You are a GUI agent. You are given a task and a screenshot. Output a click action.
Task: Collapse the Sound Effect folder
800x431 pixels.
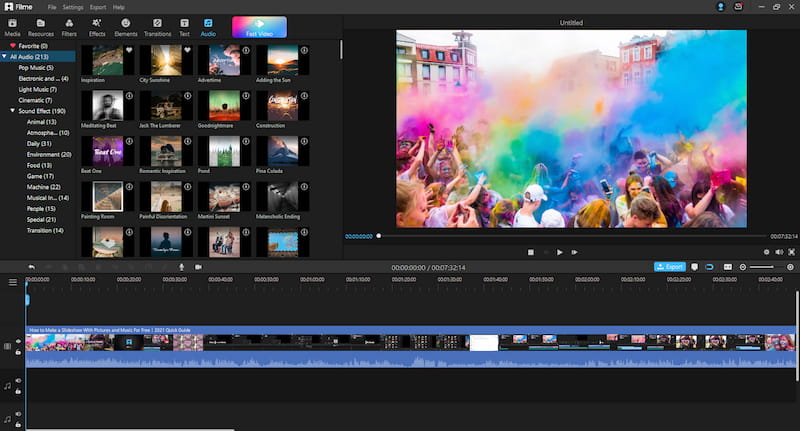point(11,111)
